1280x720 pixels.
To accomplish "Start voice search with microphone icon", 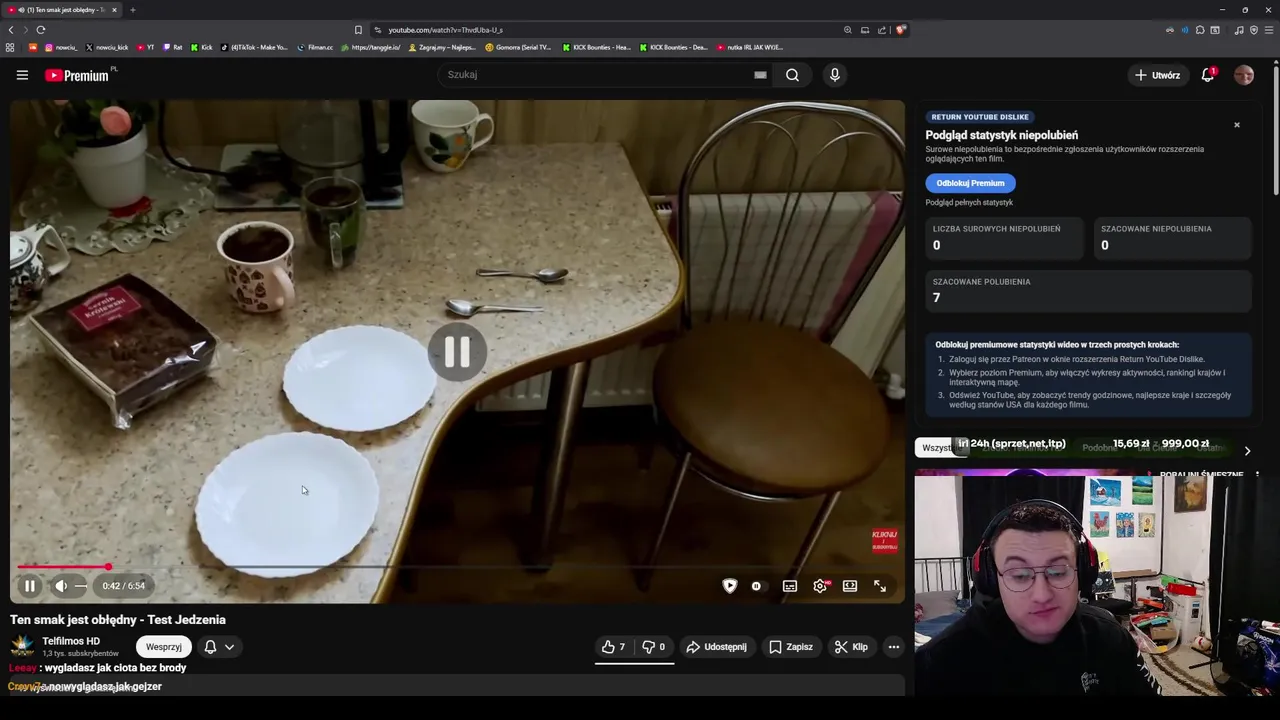I will pyautogui.click(x=835, y=75).
